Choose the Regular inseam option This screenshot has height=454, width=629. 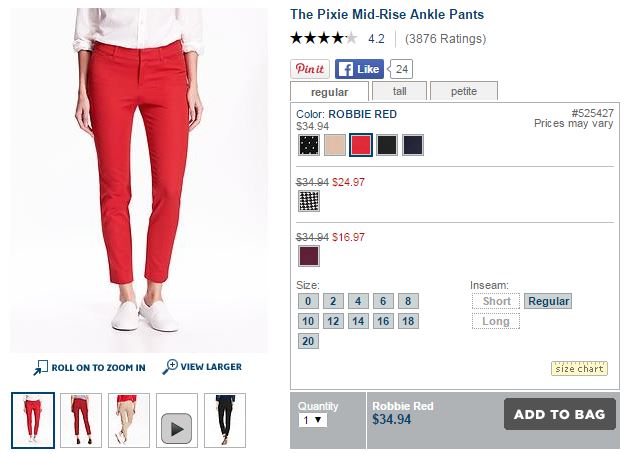click(x=548, y=301)
